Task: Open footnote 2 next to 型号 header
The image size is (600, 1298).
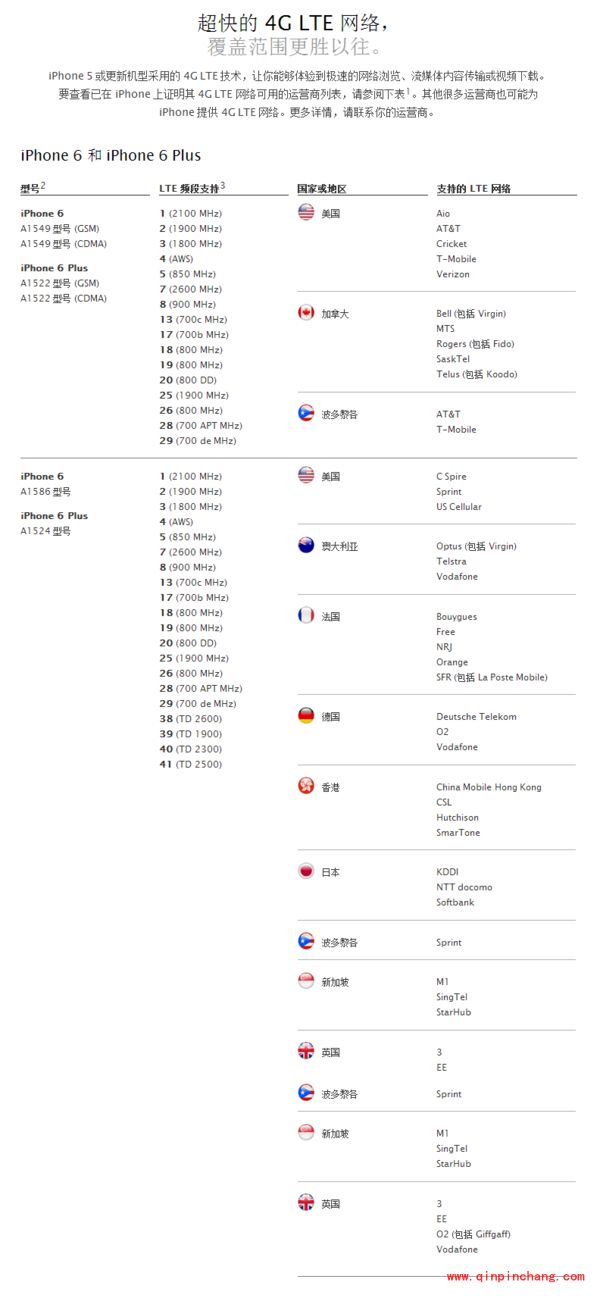Action: coord(44,185)
